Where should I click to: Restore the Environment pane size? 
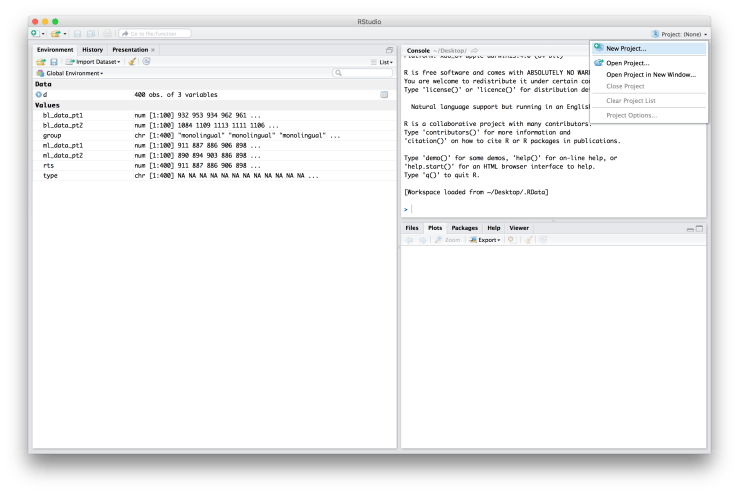click(389, 50)
